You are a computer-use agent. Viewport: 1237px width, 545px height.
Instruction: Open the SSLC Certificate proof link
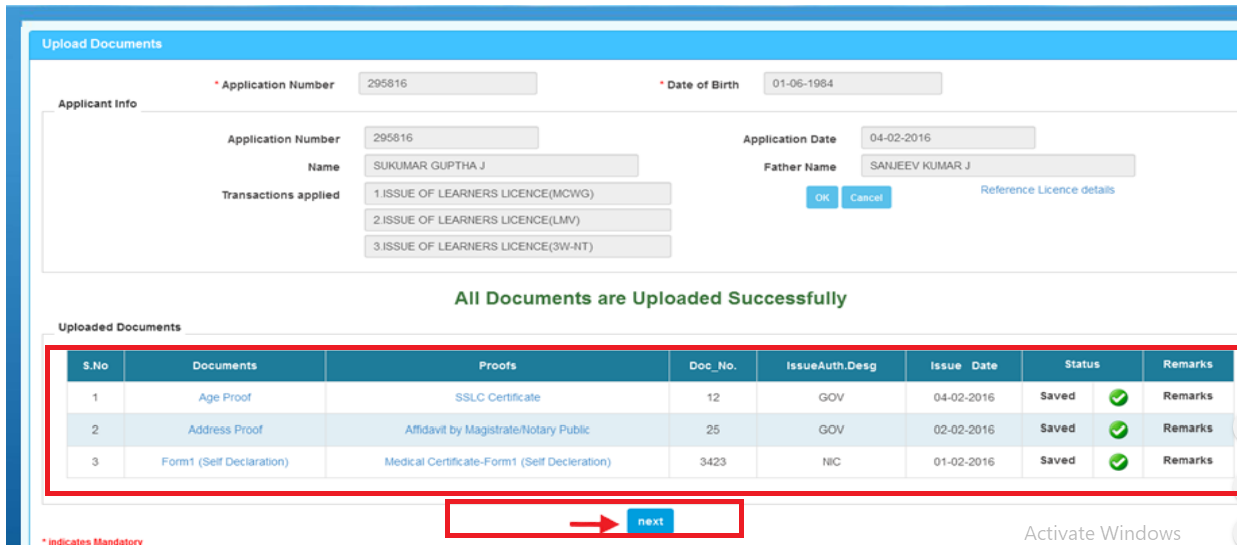tap(497, 397)
